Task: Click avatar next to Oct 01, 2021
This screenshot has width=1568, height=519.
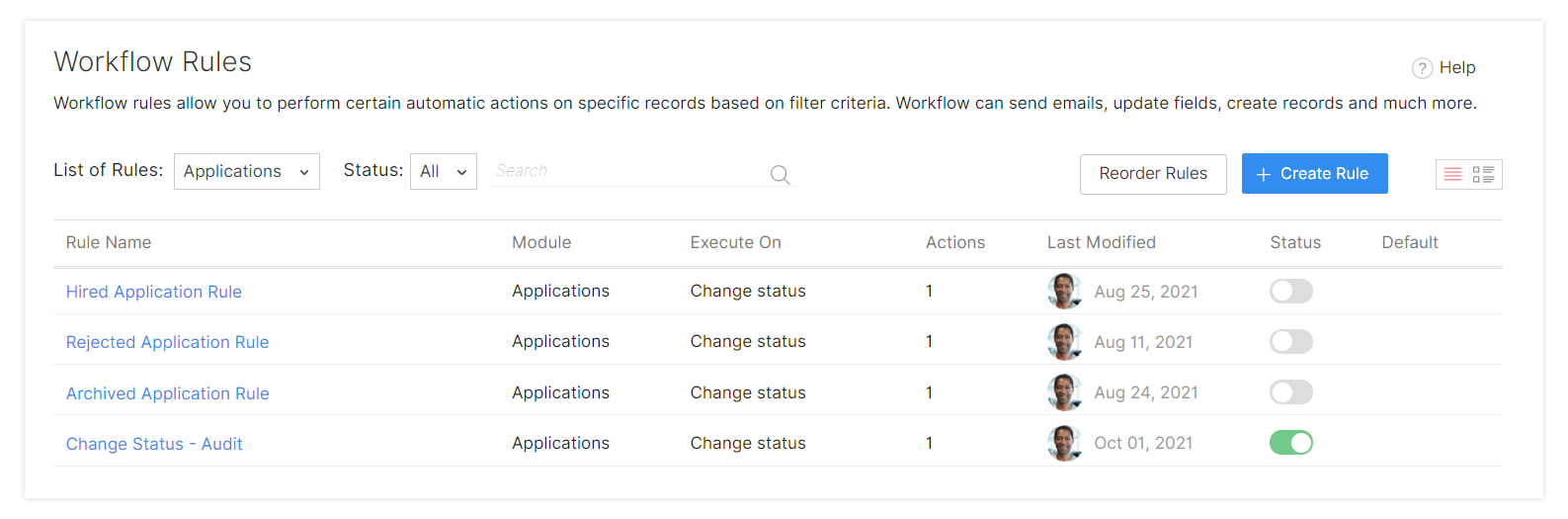Action: [1064, 443]
